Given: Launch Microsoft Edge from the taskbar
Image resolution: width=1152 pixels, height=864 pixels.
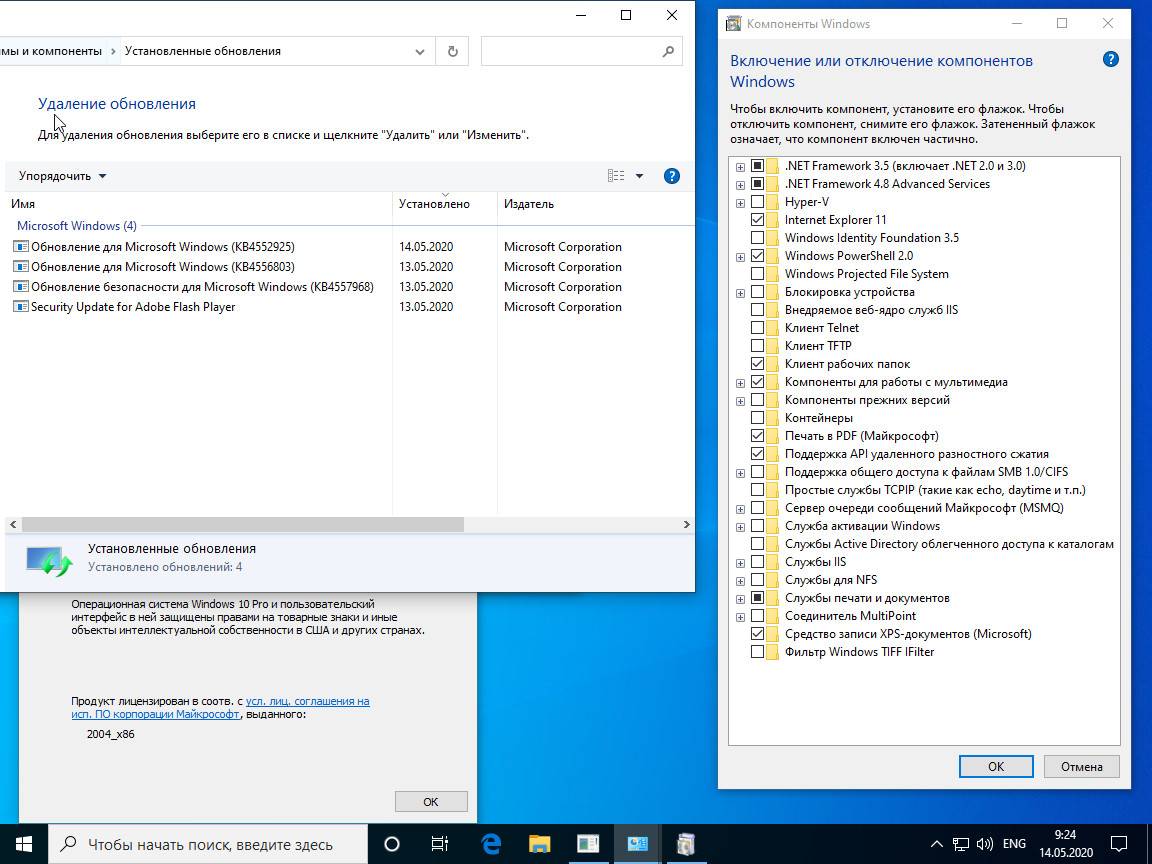Looking at the screenshot, I should point(490,844).
